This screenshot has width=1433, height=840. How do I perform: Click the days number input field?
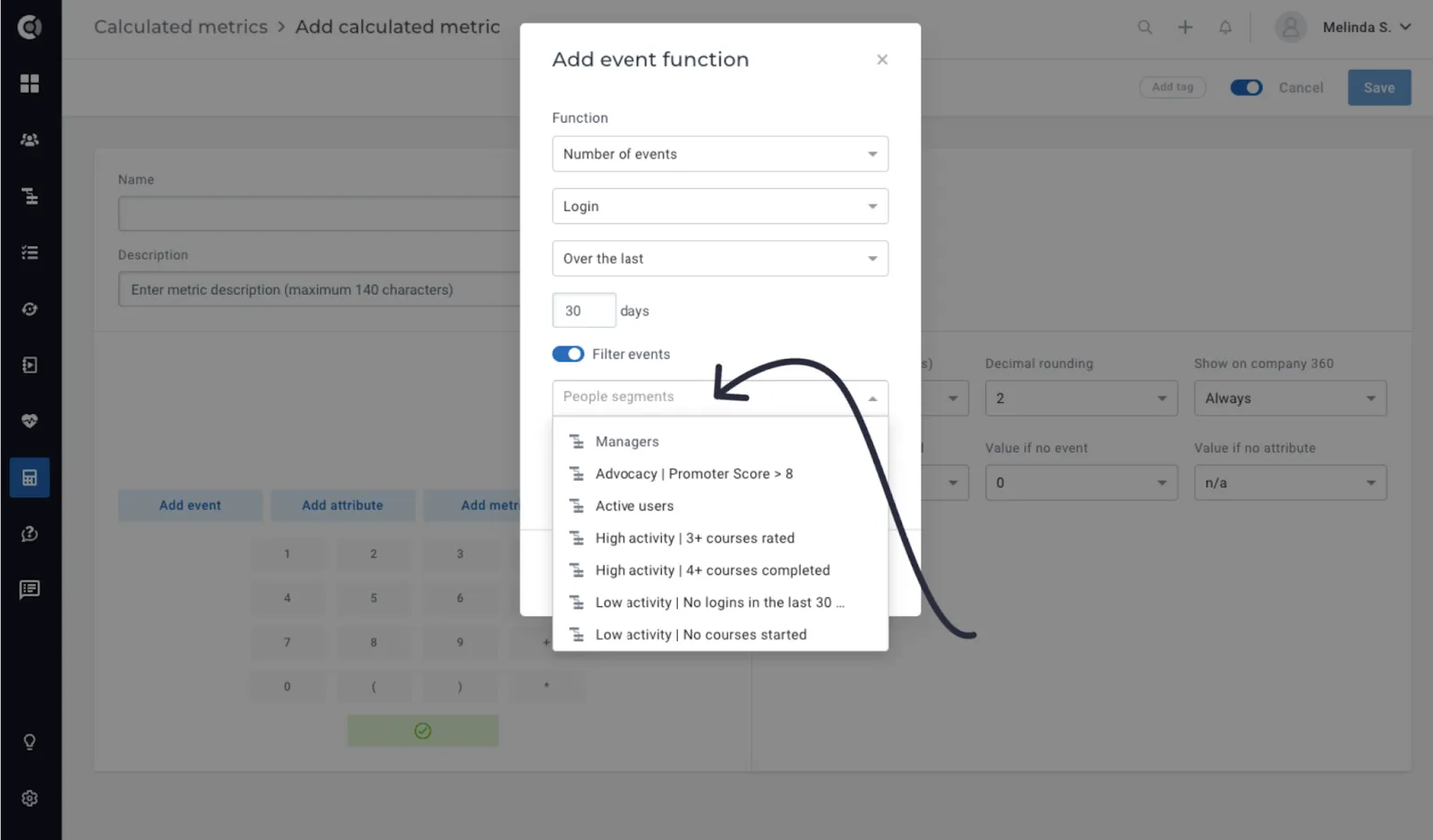584,311
